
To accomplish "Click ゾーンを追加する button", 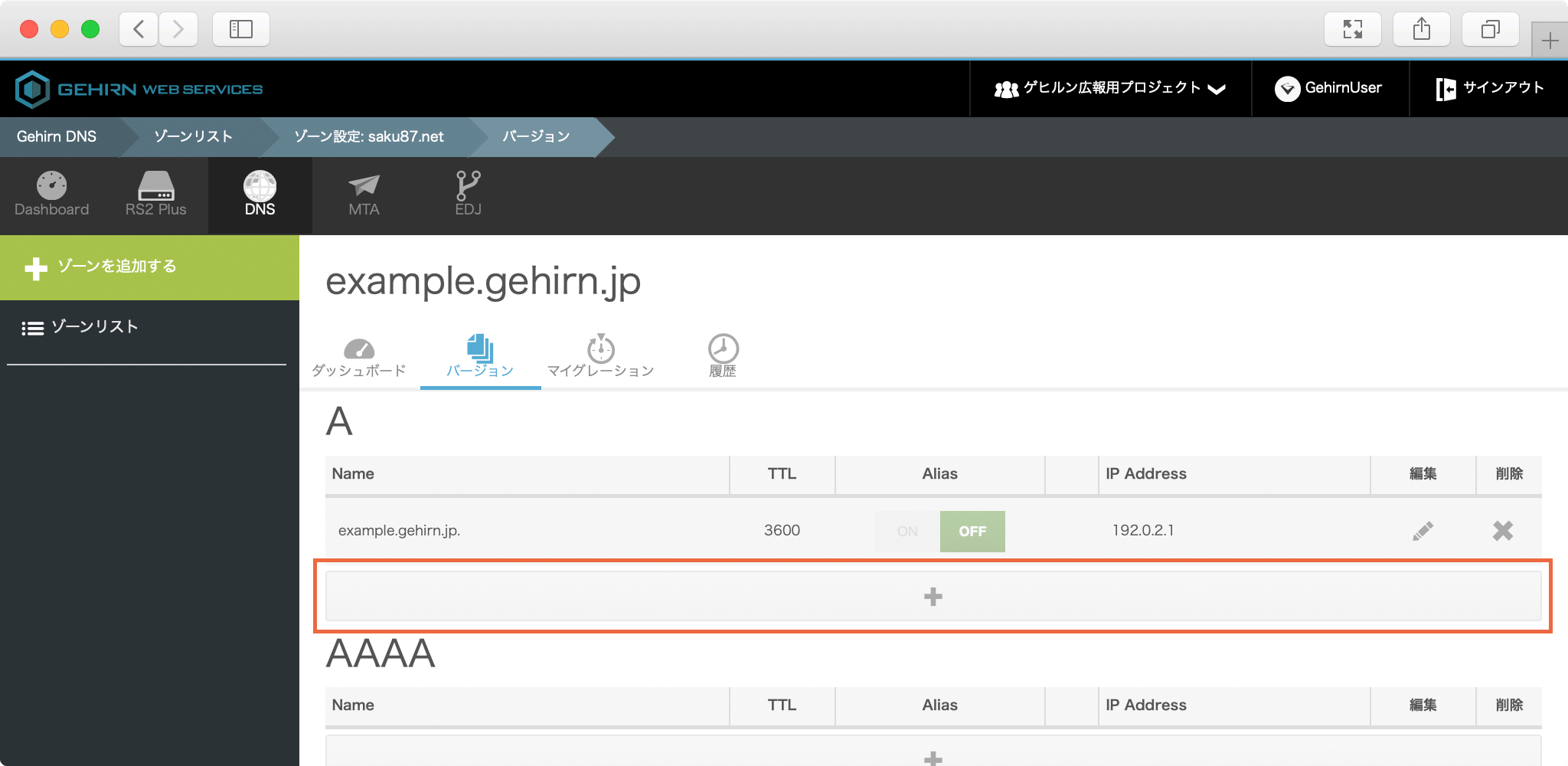I will (149, 267).
